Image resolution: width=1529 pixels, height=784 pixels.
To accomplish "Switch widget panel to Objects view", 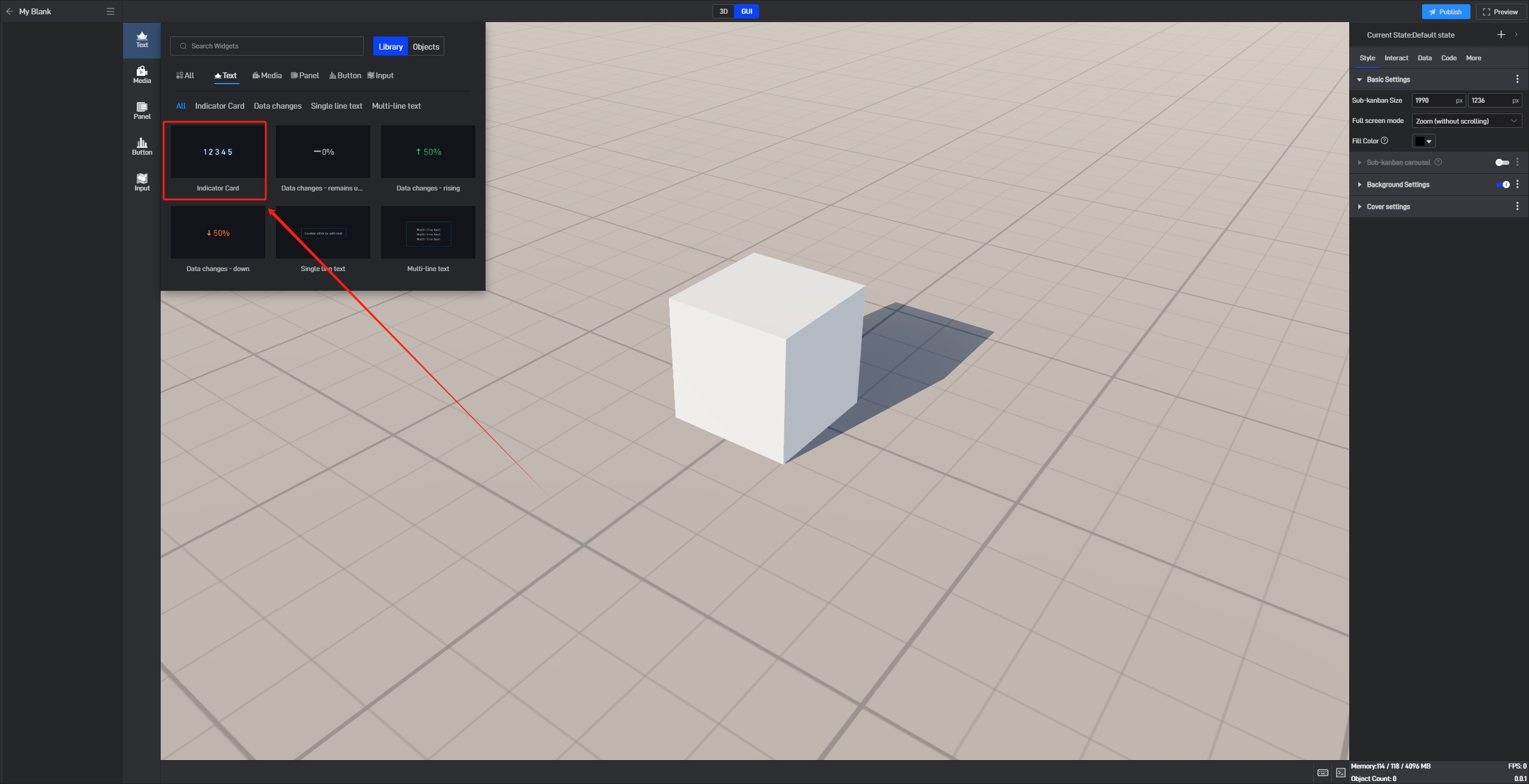I will (426, 47).
